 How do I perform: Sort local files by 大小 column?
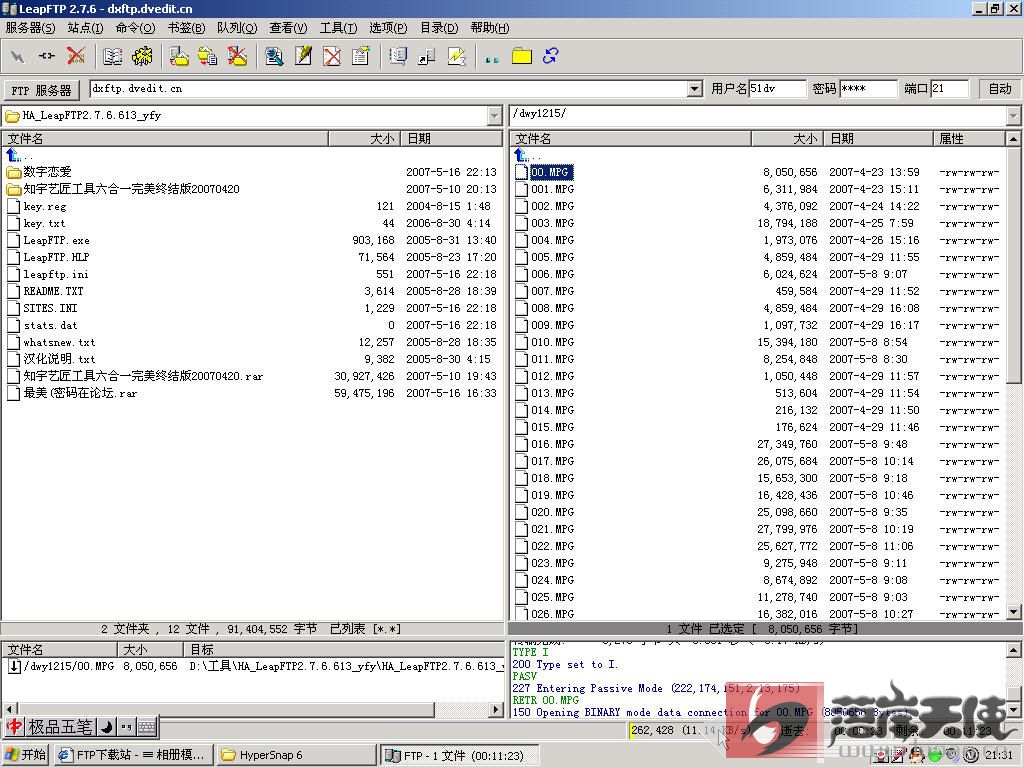[x=364, y=138]
